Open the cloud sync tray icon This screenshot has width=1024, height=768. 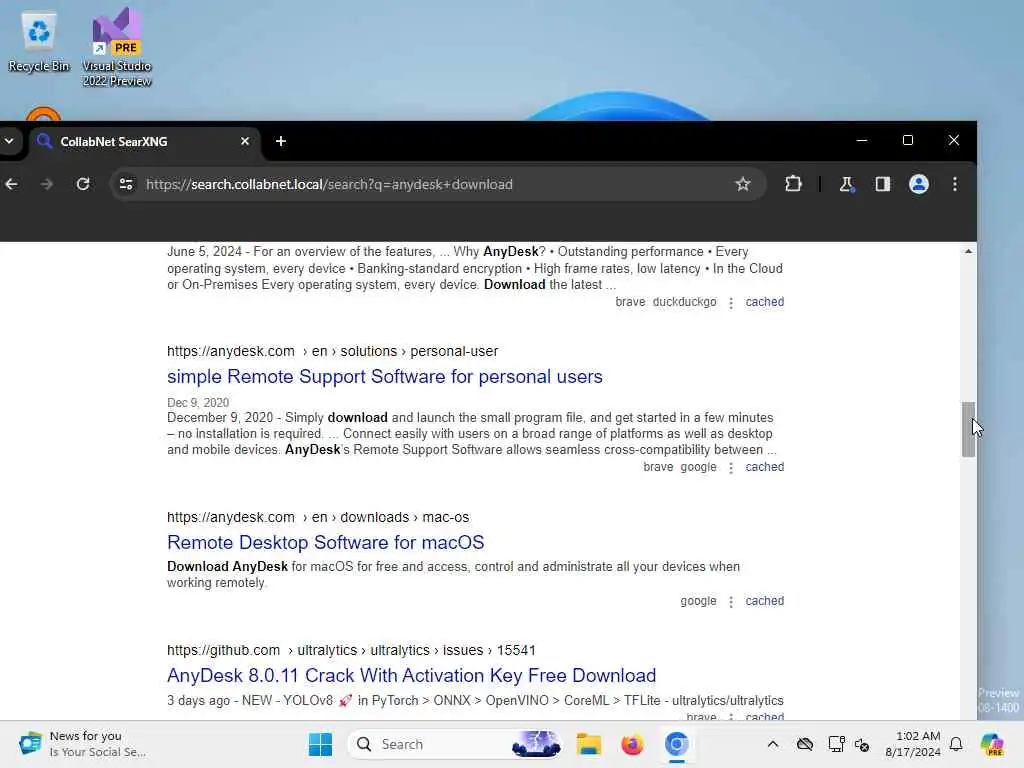tap(805, 744)
